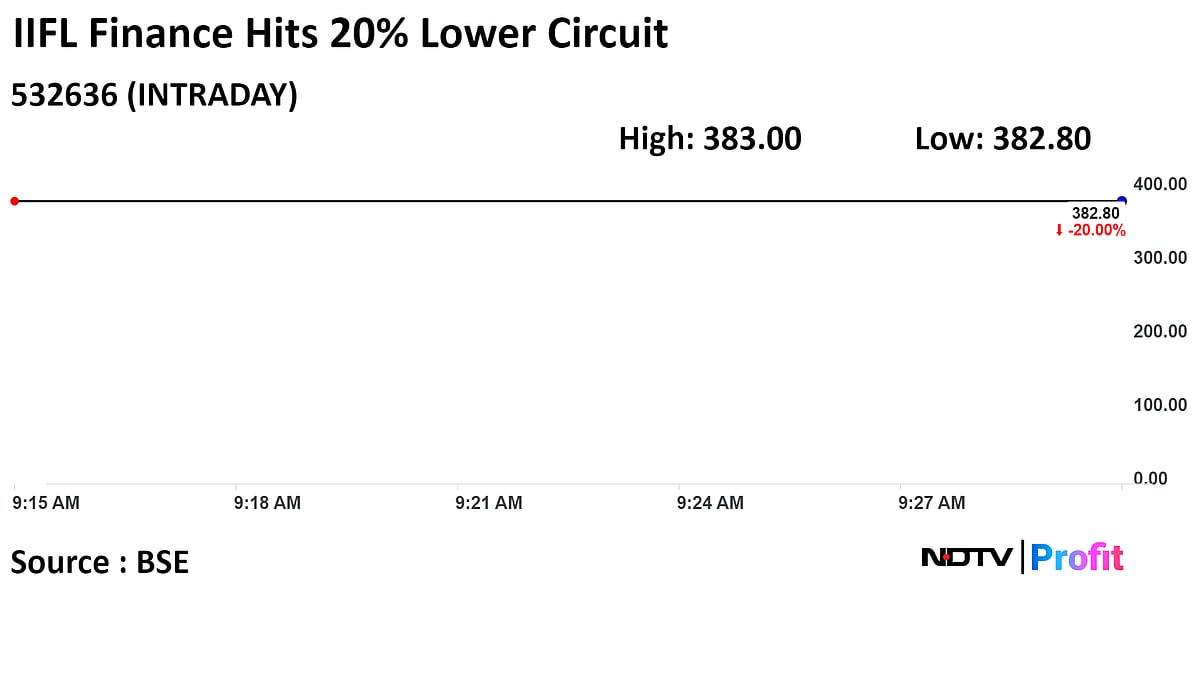This screenshot has height=675, width=1200.
Task: Click the -20.00% change label
Action: tap(1096, 231)
